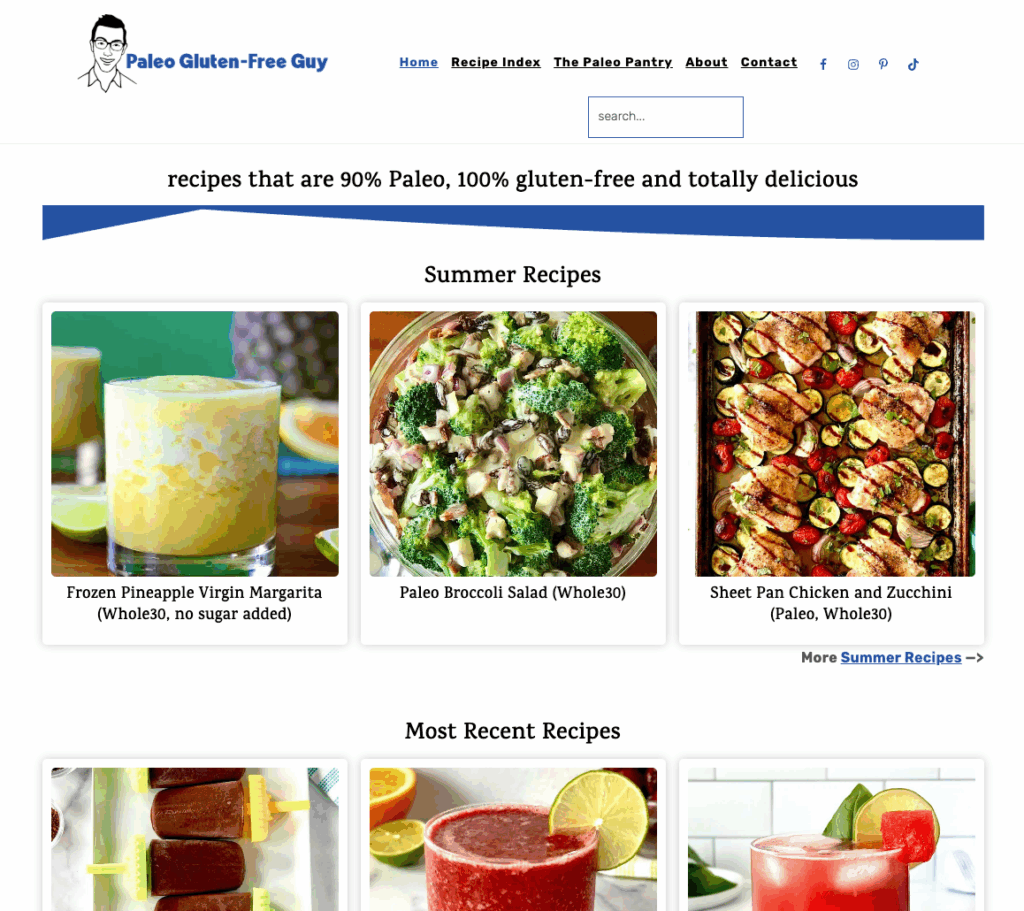Open the chocolate popsicles recipe thumbnail
Viewport: 1024px width, 911px height.
(x=195, y=839)
